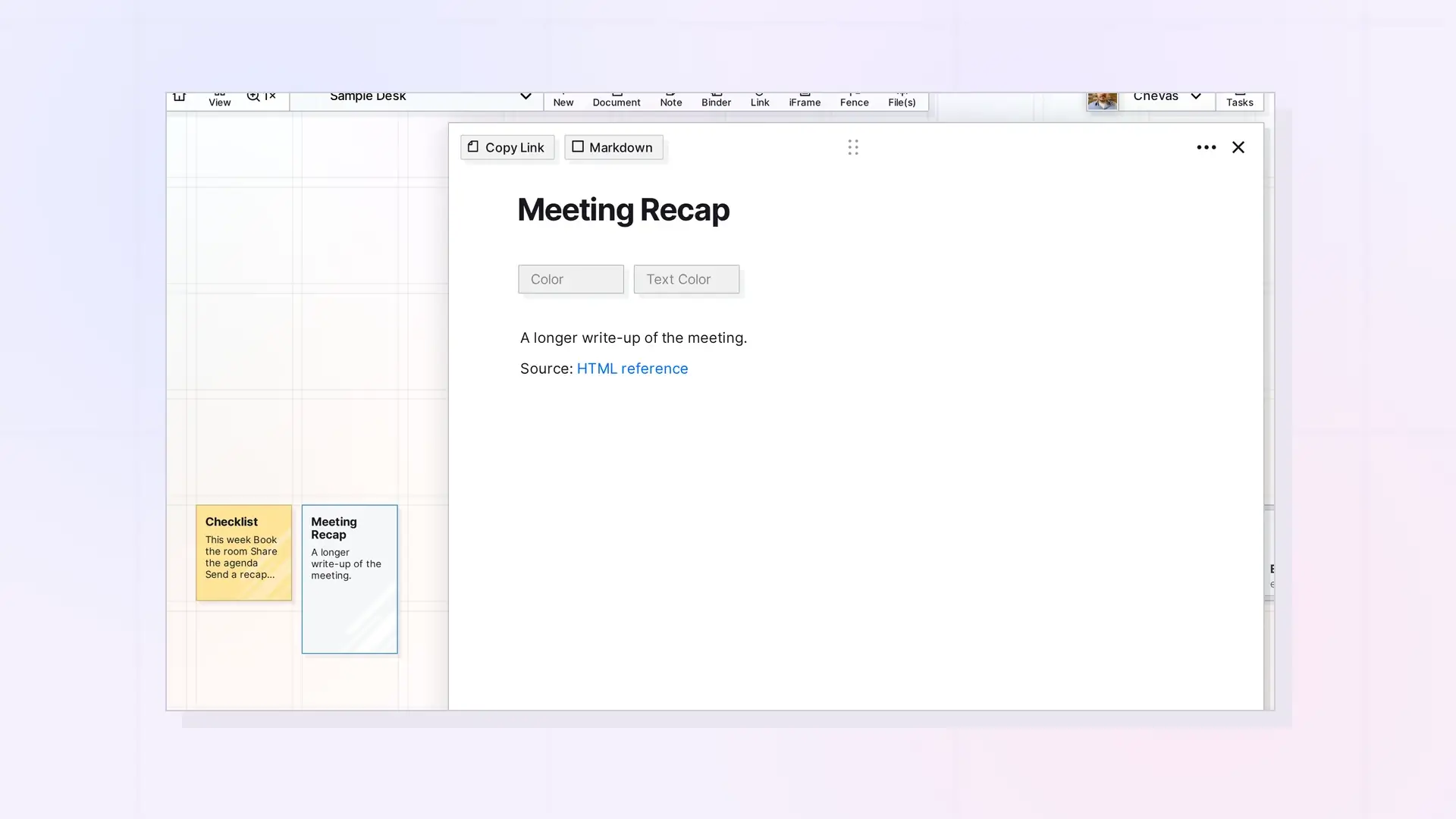This screenshot has height=819, width=1456.
Task: Select the Meeting Recap card on desk
Action: 350,579
